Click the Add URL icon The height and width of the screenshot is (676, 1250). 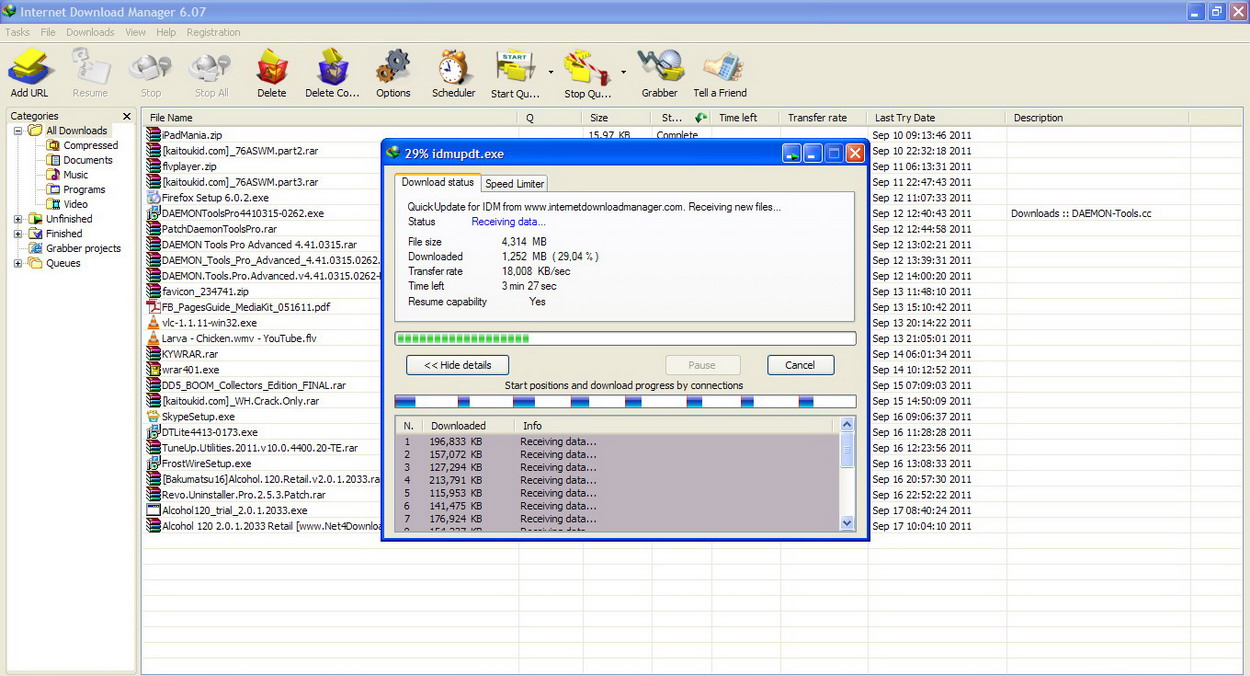click(29, 70)
